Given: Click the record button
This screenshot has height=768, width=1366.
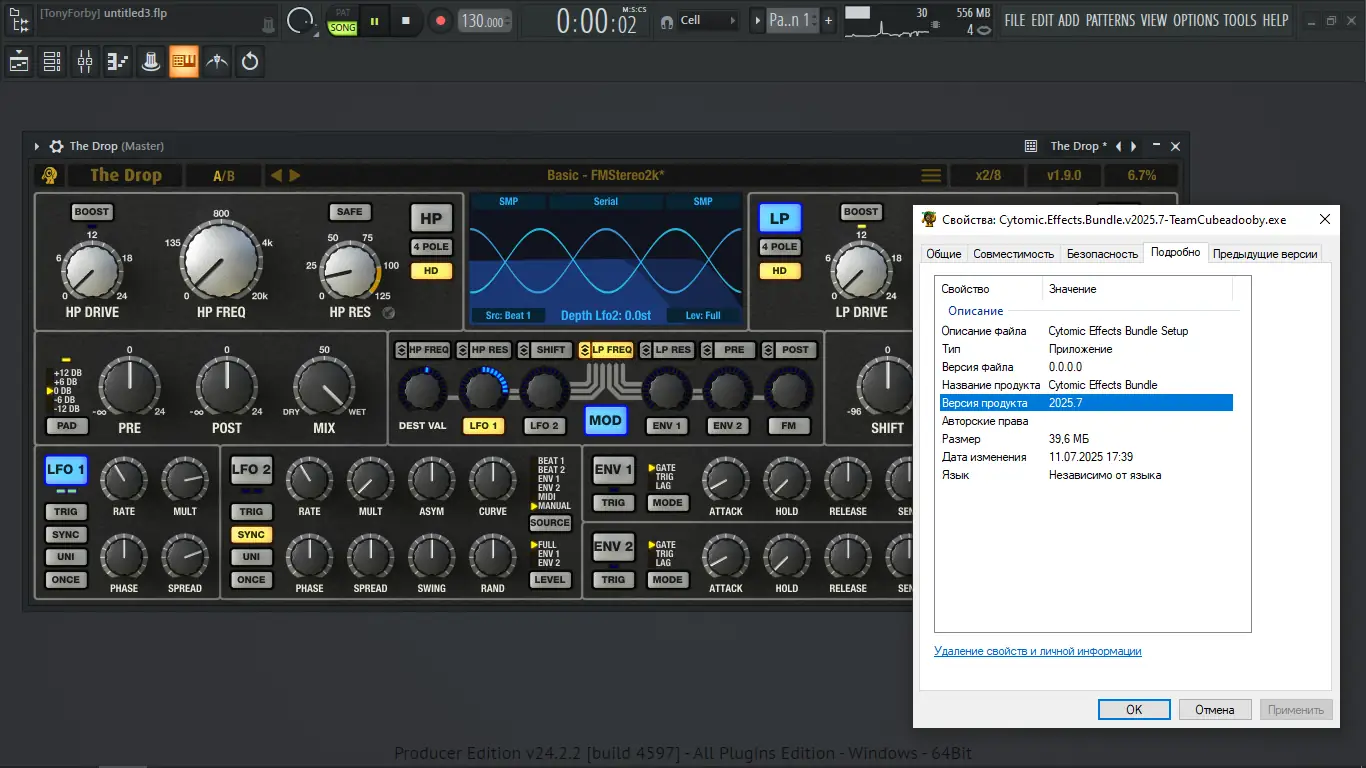Looking at the screenshot, I should [x=439, y=20].
